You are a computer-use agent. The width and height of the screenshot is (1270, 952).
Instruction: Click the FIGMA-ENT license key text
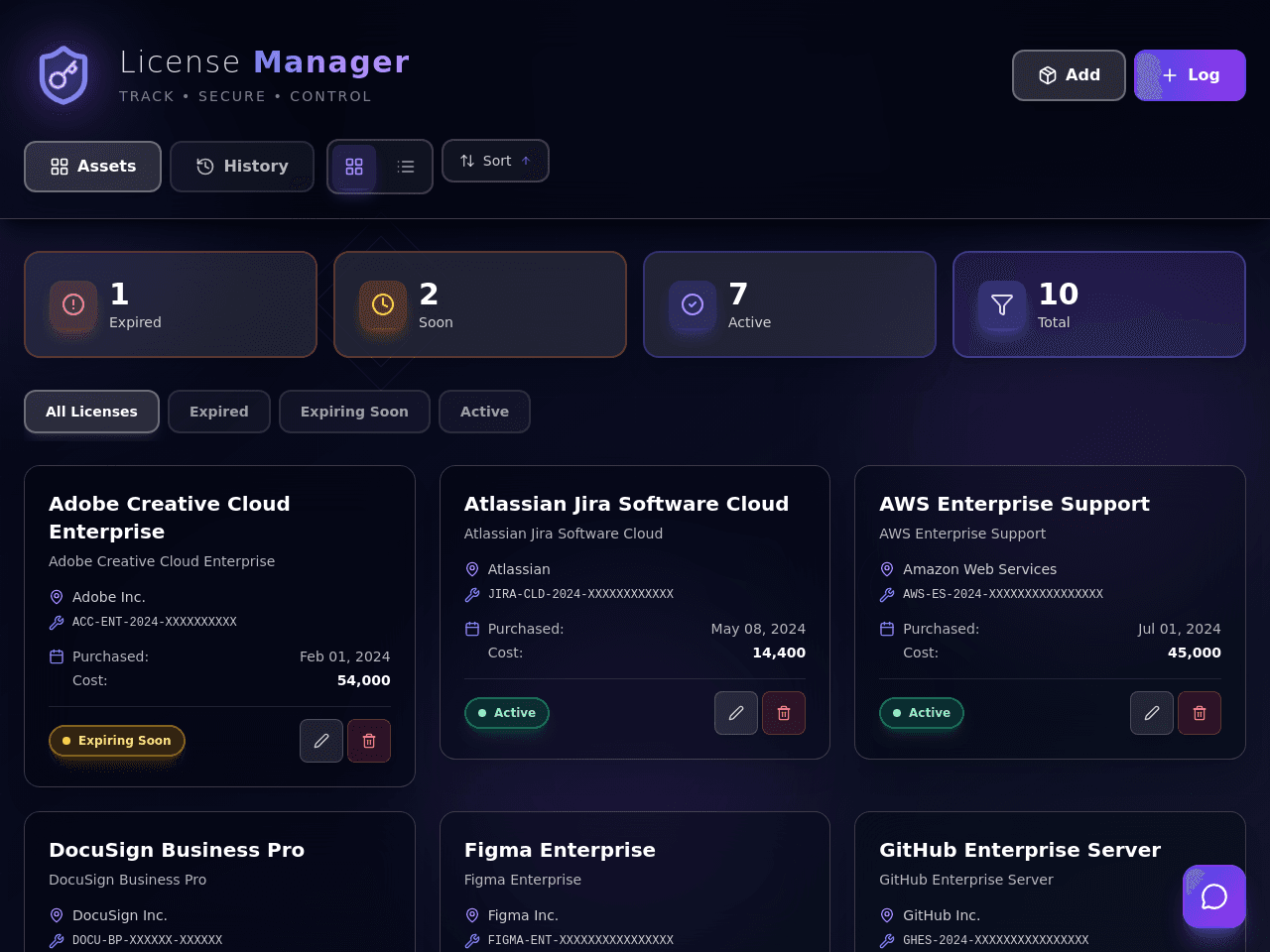(x=580, y=941)
